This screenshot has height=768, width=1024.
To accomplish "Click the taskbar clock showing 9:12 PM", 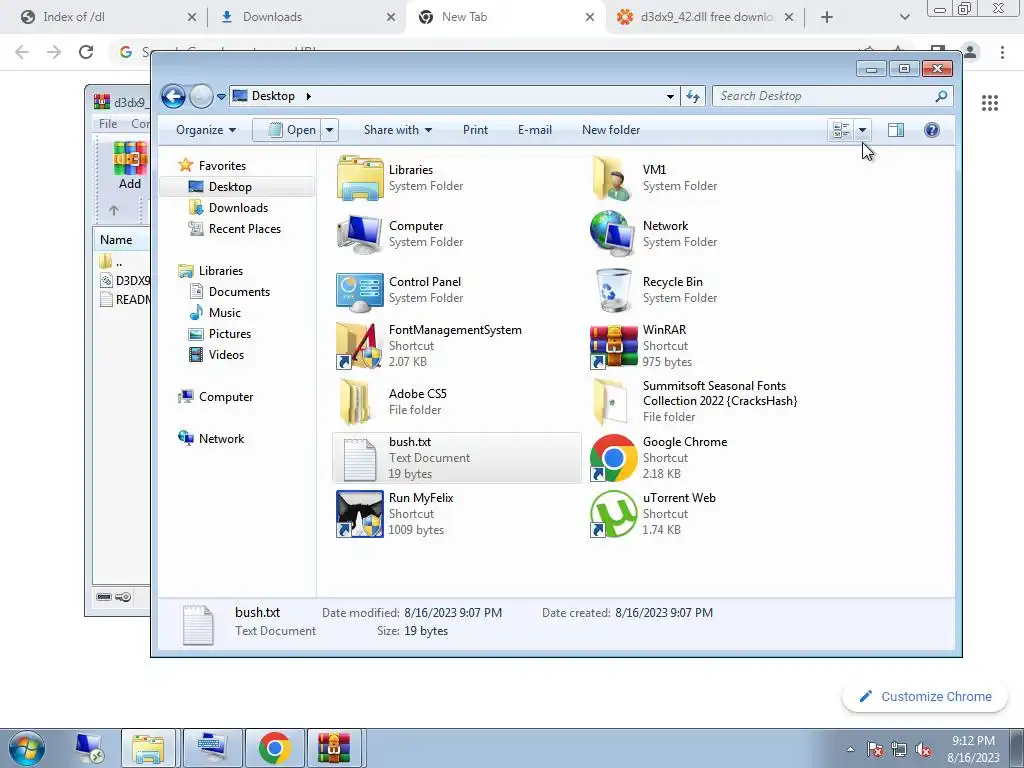I will pos(973,749).
